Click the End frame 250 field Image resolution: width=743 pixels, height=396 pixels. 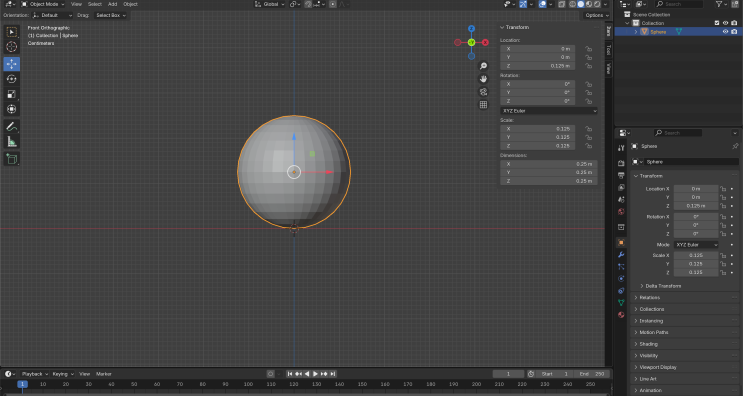pos(592,374)
